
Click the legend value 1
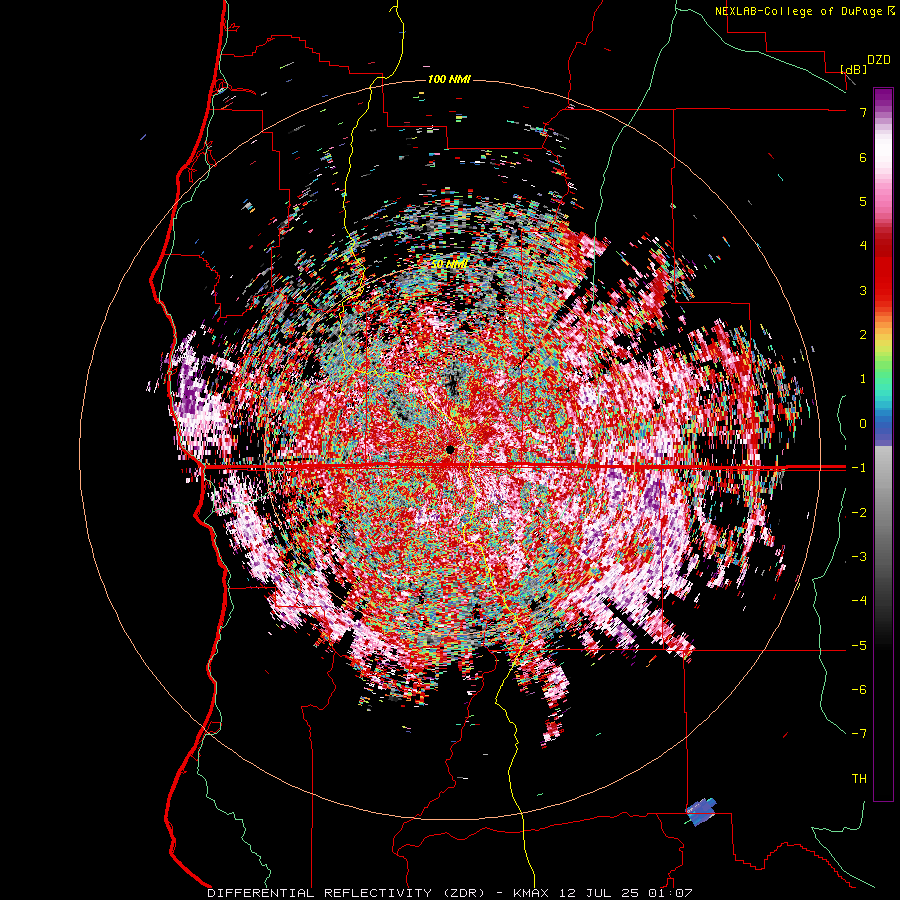pos(863,379)
